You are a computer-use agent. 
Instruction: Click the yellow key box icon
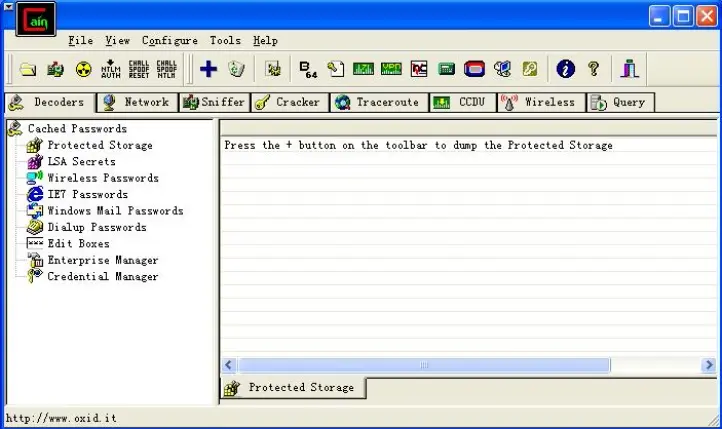coord(530,70)
